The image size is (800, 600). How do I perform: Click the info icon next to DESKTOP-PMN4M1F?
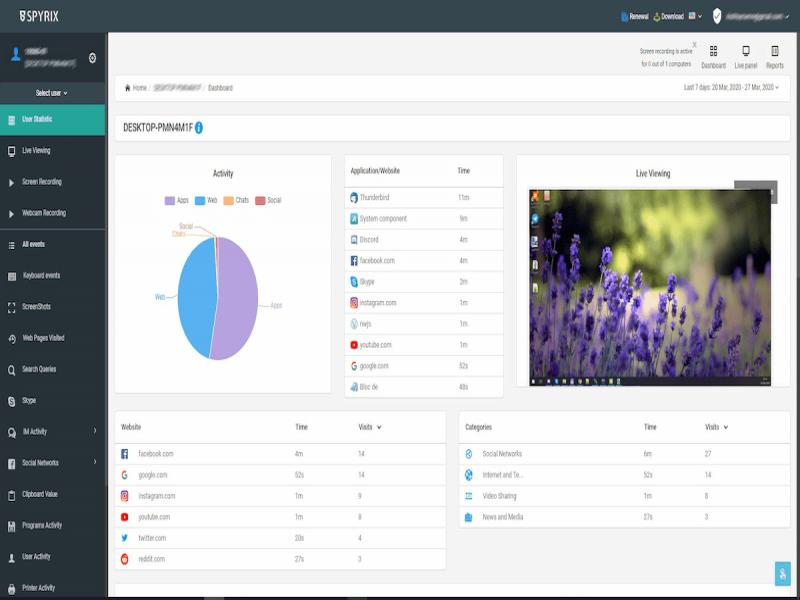tap(199, 128)
